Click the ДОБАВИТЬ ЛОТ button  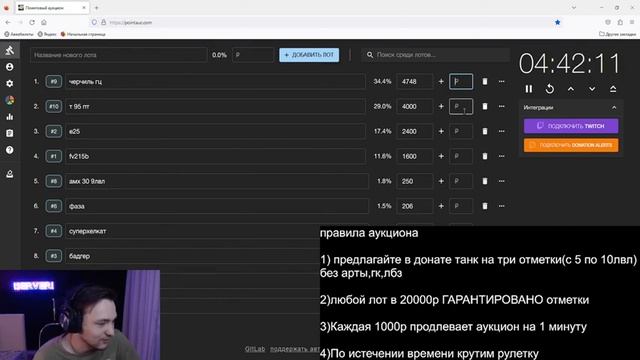coord(309,55)
